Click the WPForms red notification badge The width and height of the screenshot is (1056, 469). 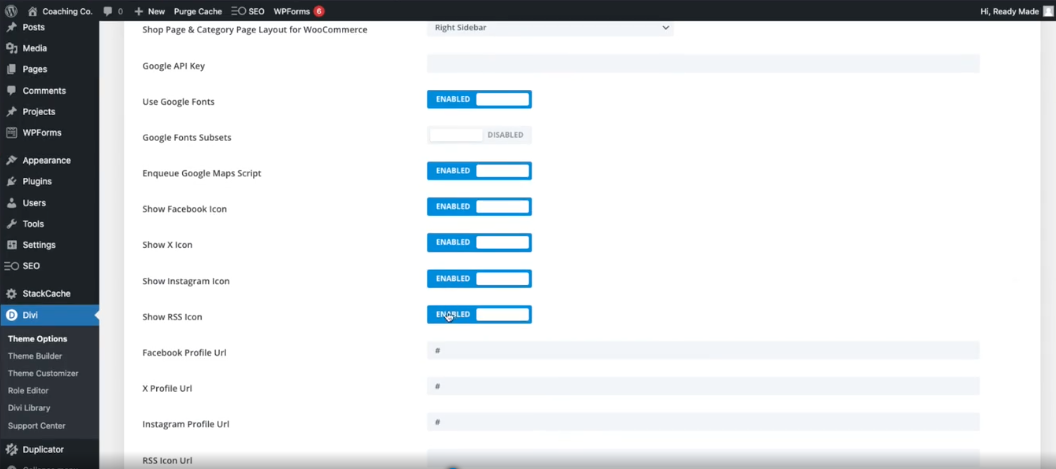pos(319,11)
